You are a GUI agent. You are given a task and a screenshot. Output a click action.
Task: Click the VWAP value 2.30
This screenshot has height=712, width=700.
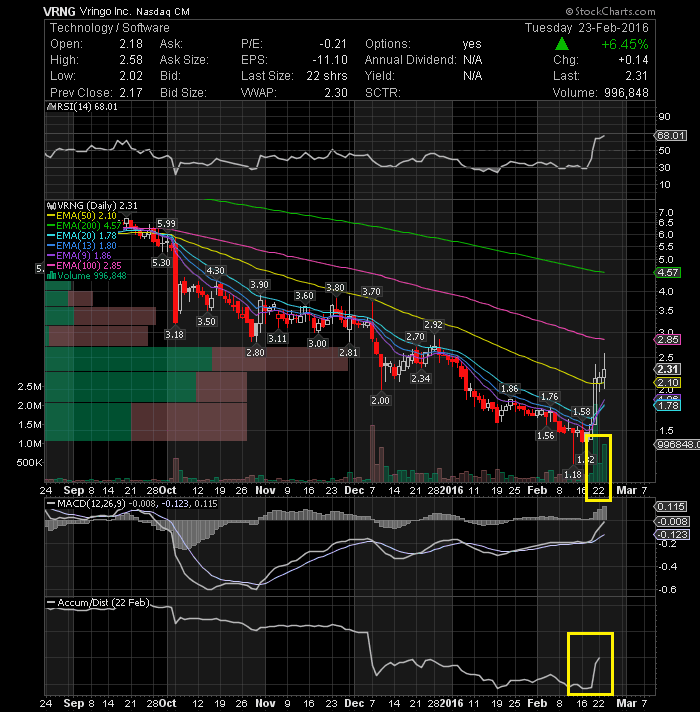coord(335,93)
